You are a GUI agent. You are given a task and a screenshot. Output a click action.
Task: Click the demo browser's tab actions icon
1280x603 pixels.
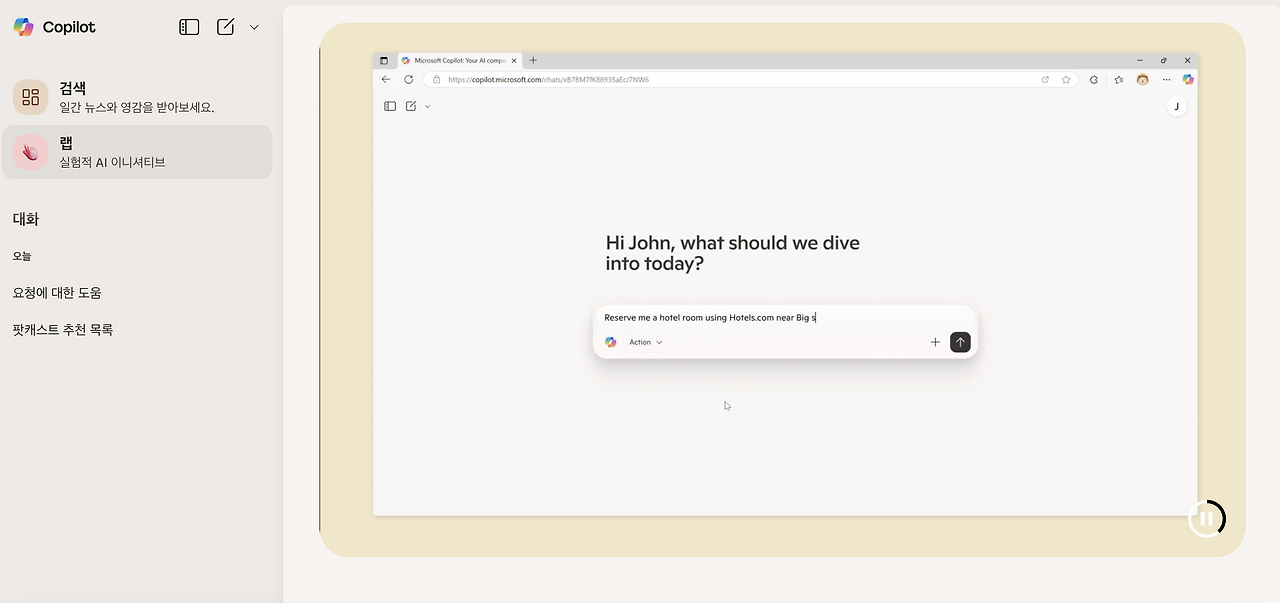tap(384, 60)
